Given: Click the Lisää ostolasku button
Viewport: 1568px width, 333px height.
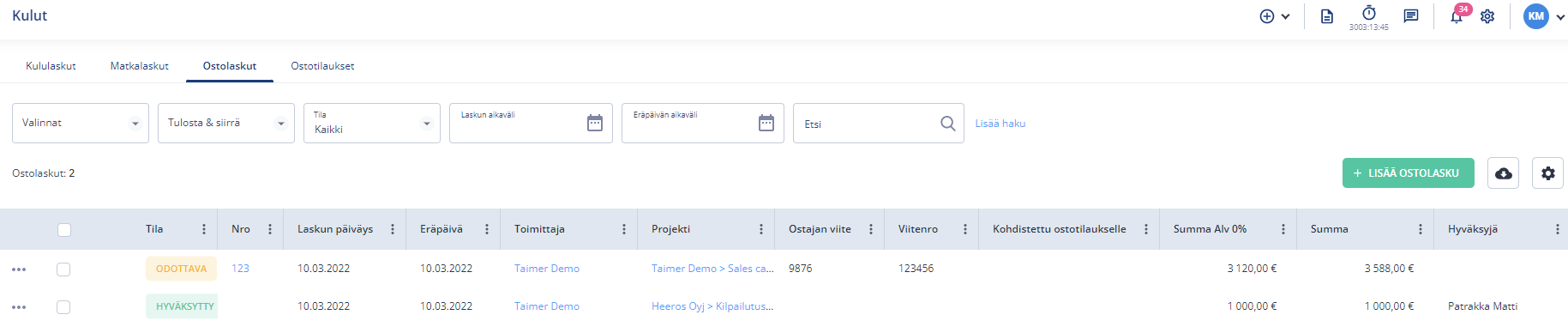Looking at the screenshot, I should tap(1409, 173).
